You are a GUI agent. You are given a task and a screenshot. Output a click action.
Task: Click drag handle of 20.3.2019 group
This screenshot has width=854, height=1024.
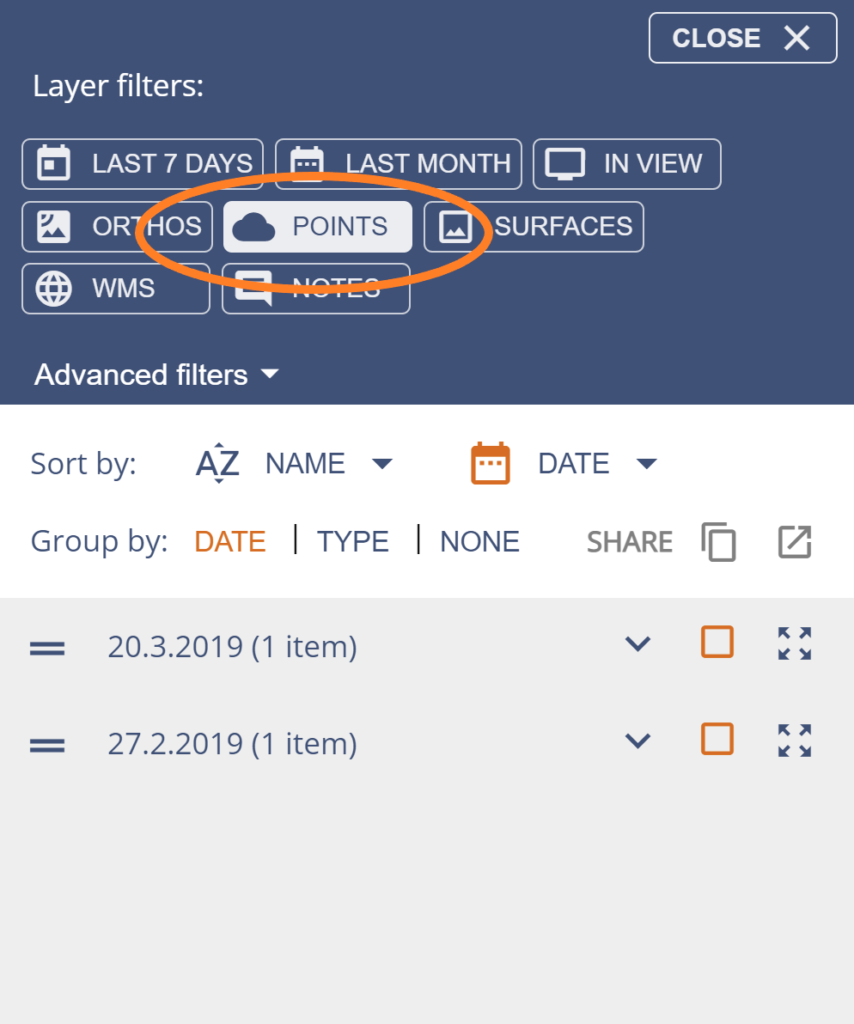(x=47, y=648)
